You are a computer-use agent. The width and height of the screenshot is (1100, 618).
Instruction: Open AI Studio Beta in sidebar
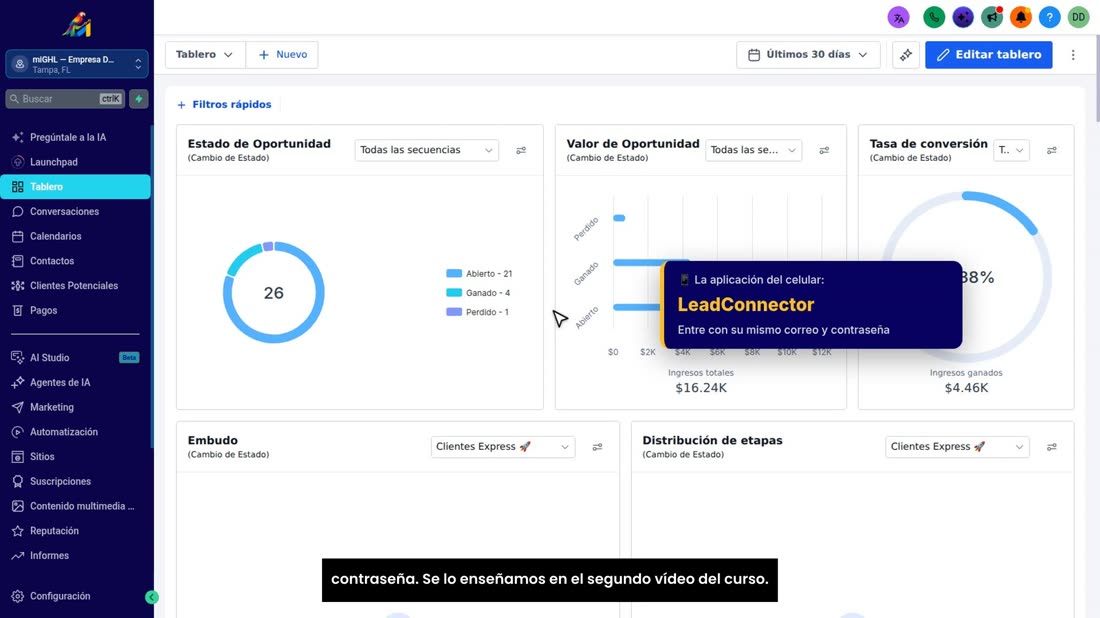coord(76,358)
